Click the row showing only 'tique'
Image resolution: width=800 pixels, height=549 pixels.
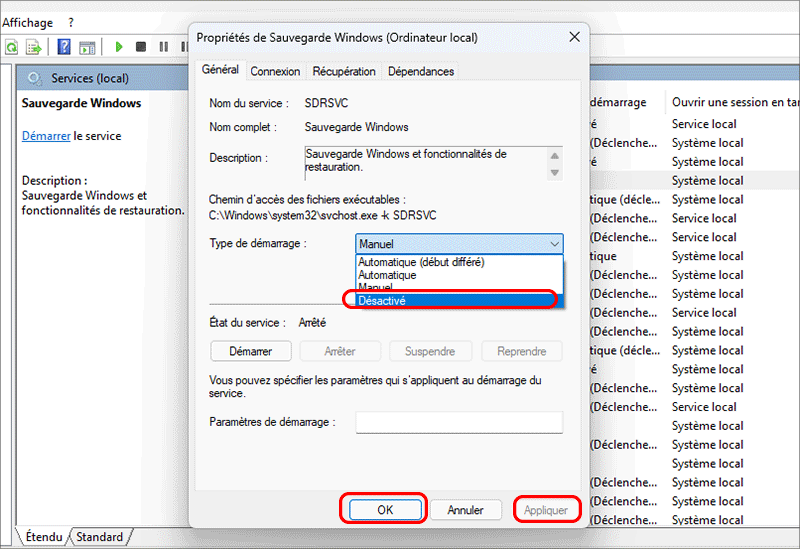604,256
